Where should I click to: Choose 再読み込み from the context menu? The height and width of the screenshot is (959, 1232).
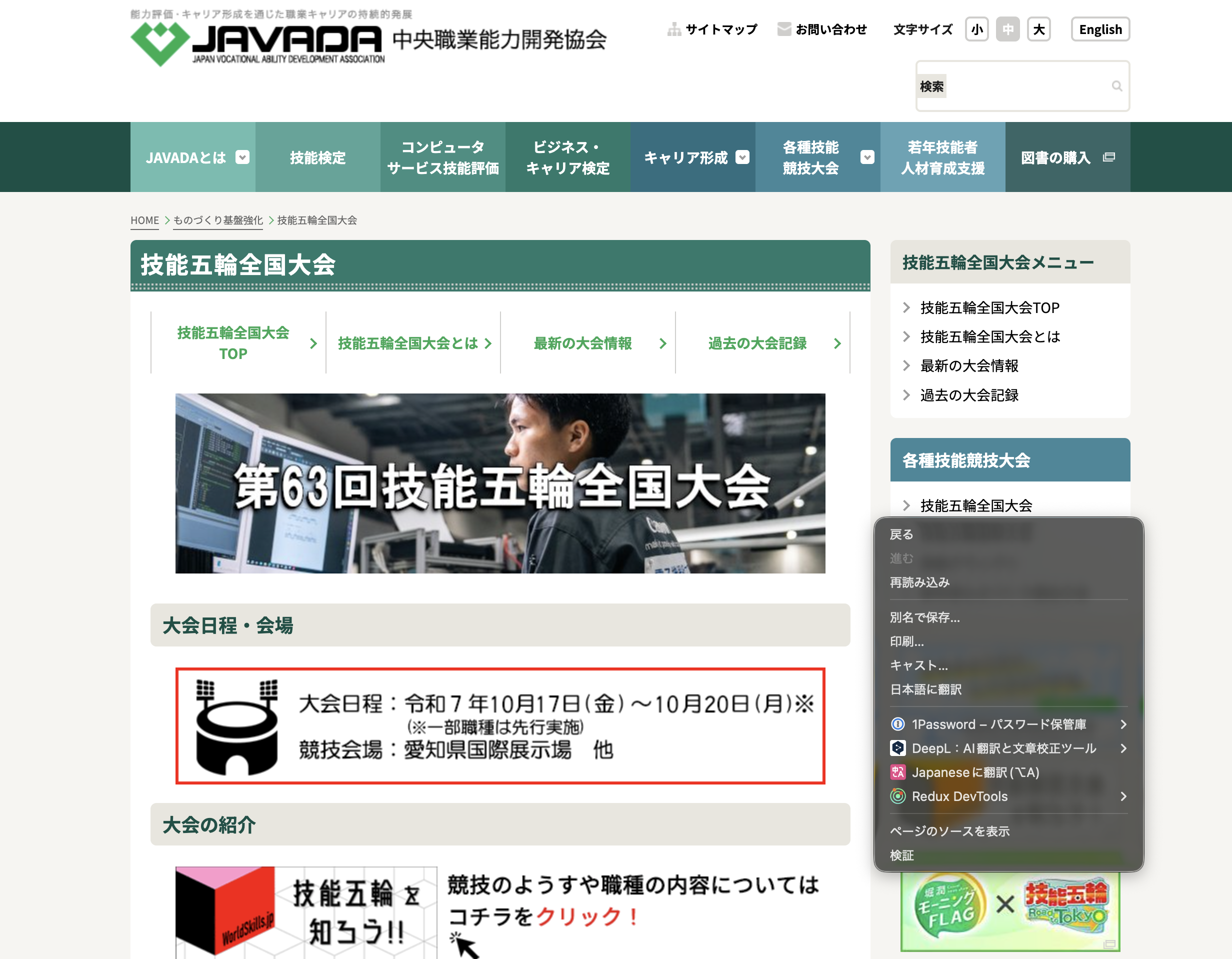coord(919,582)
